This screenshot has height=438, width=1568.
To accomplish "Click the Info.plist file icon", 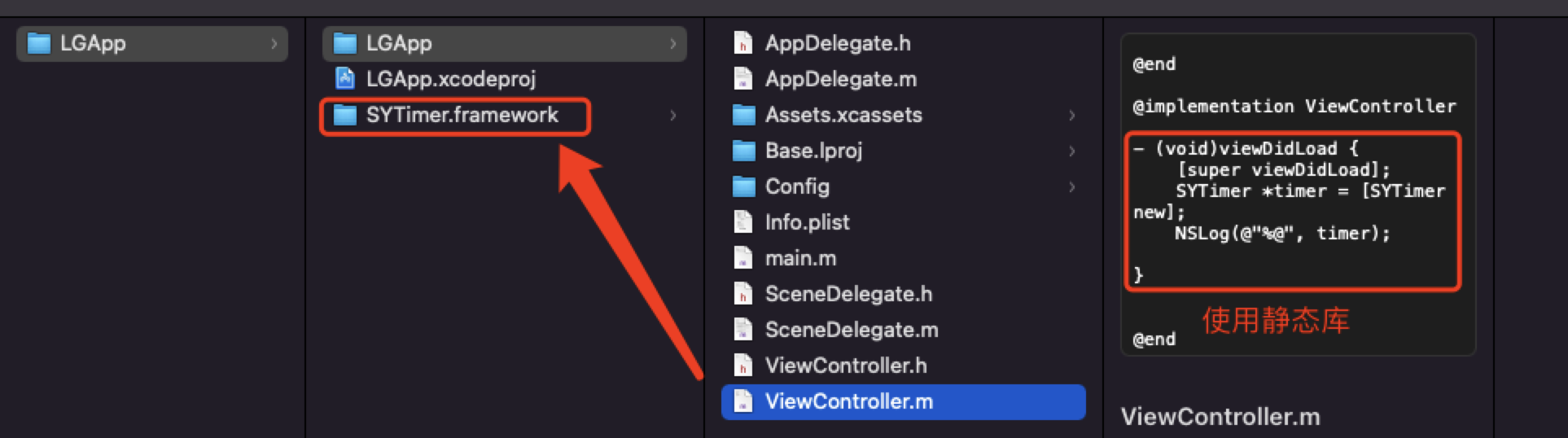I will click(x=742, y=222).
